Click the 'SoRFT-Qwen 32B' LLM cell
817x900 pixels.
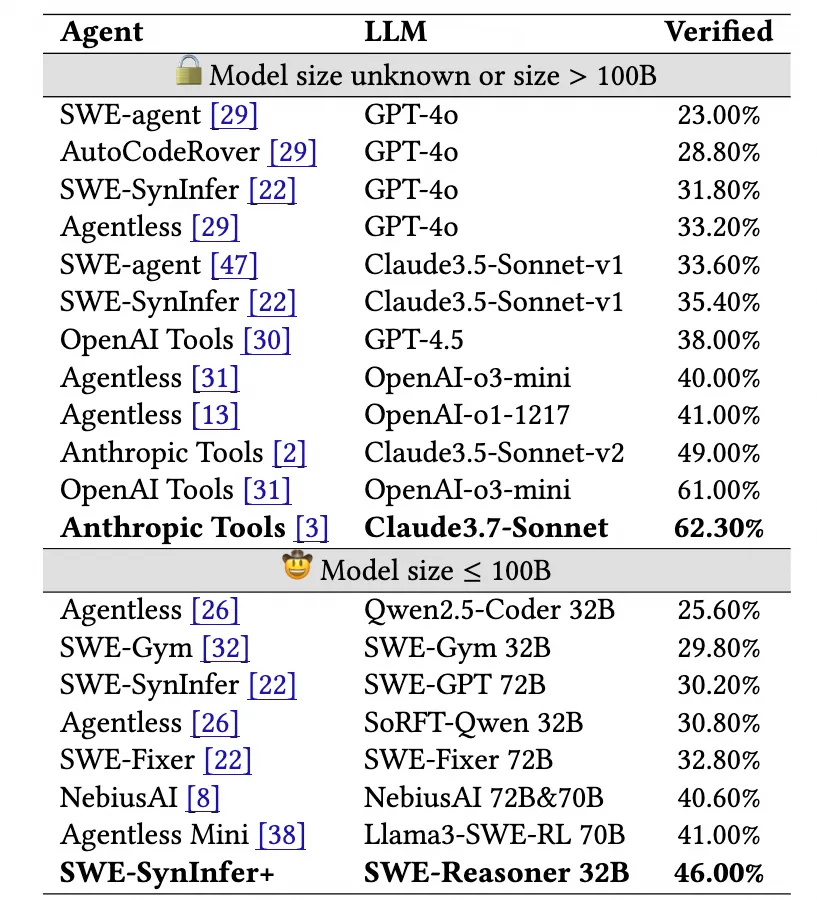click(x=474, y=723)
